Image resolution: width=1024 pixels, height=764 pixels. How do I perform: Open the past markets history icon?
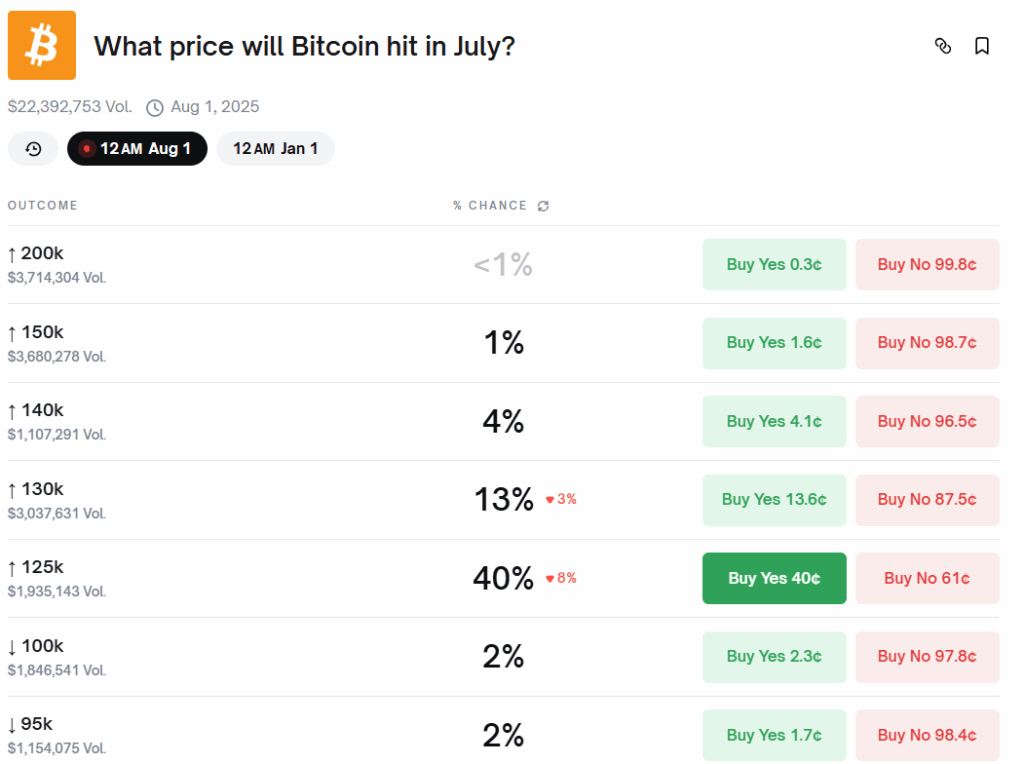[x=33, y=149]
